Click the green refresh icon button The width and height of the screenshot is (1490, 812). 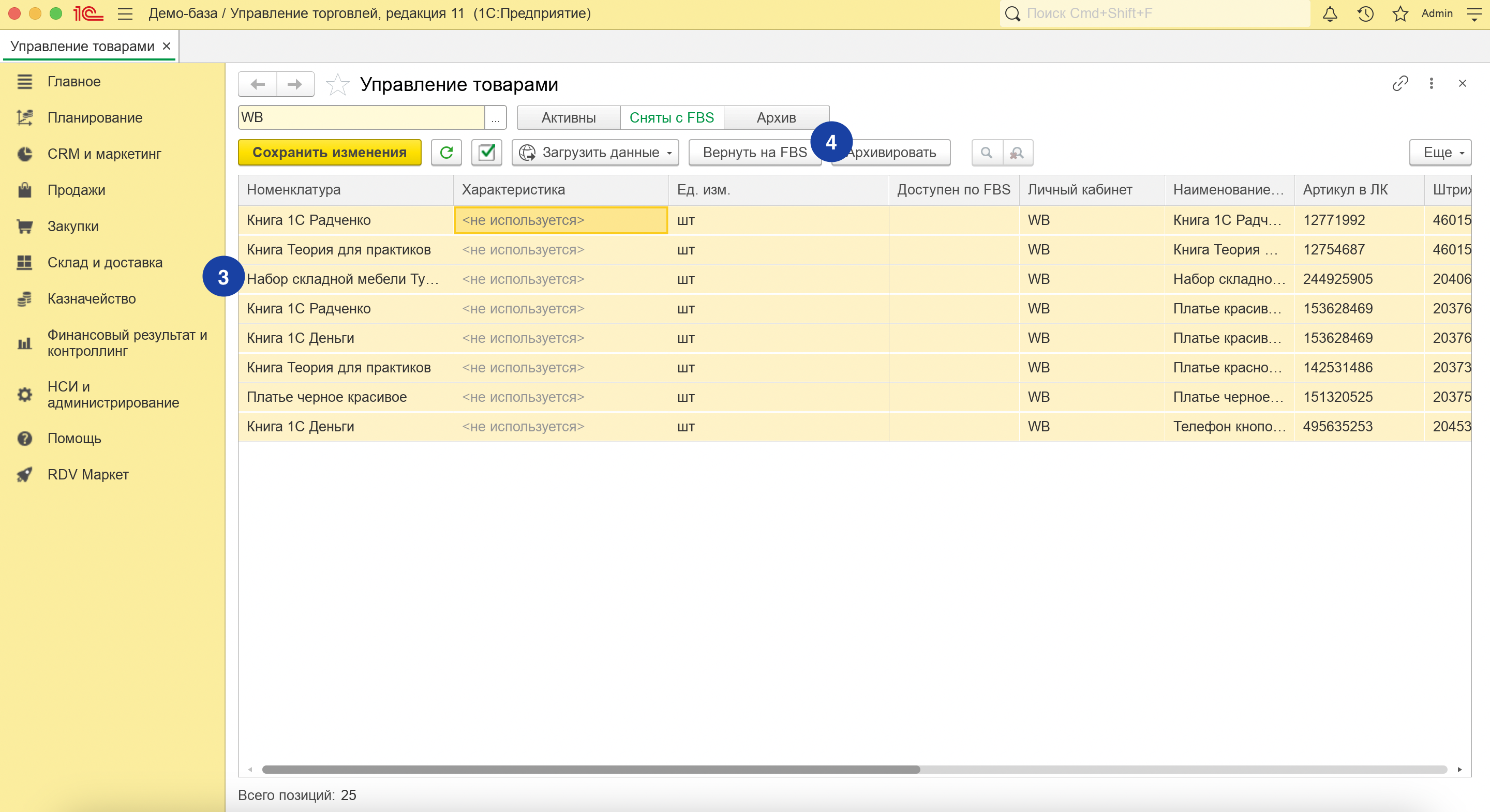tap(446, 152)
